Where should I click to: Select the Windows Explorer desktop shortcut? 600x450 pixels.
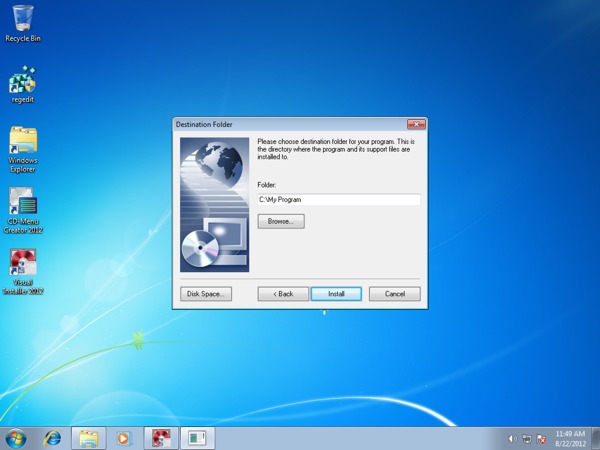coord(23,149)
